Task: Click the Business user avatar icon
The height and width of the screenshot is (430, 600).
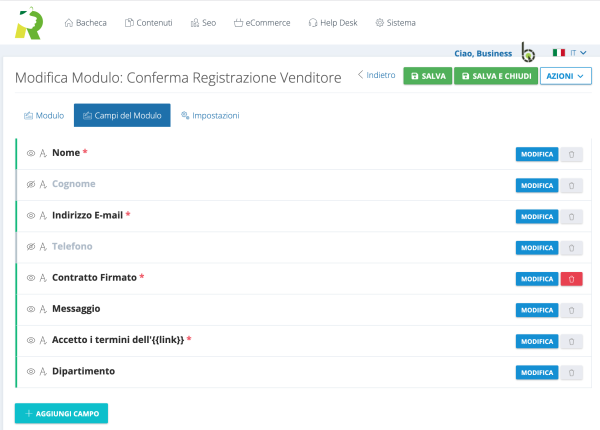Action: (x=528, y=53)
